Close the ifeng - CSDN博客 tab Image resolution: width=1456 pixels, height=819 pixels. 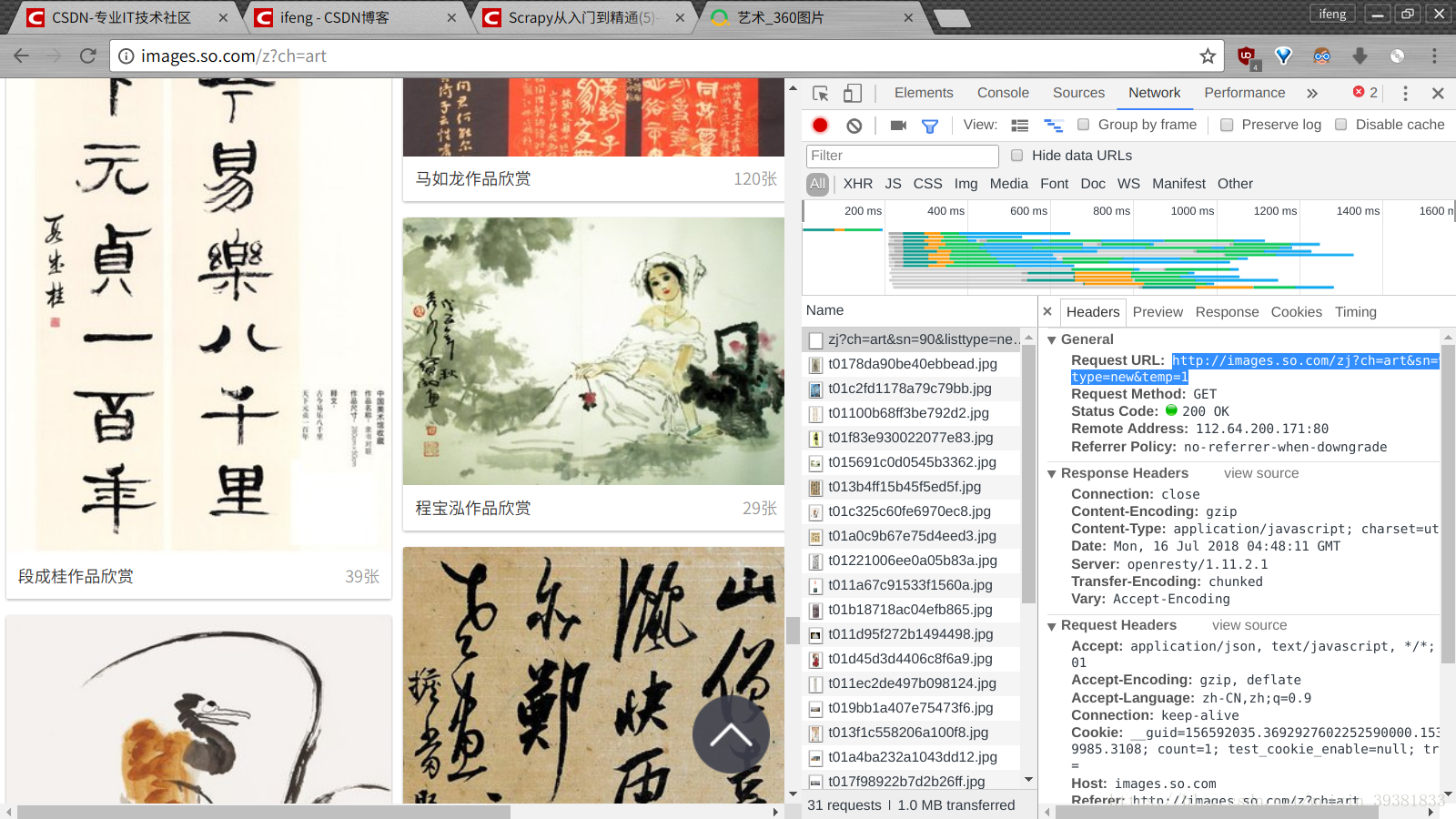[x=451, y=17]
